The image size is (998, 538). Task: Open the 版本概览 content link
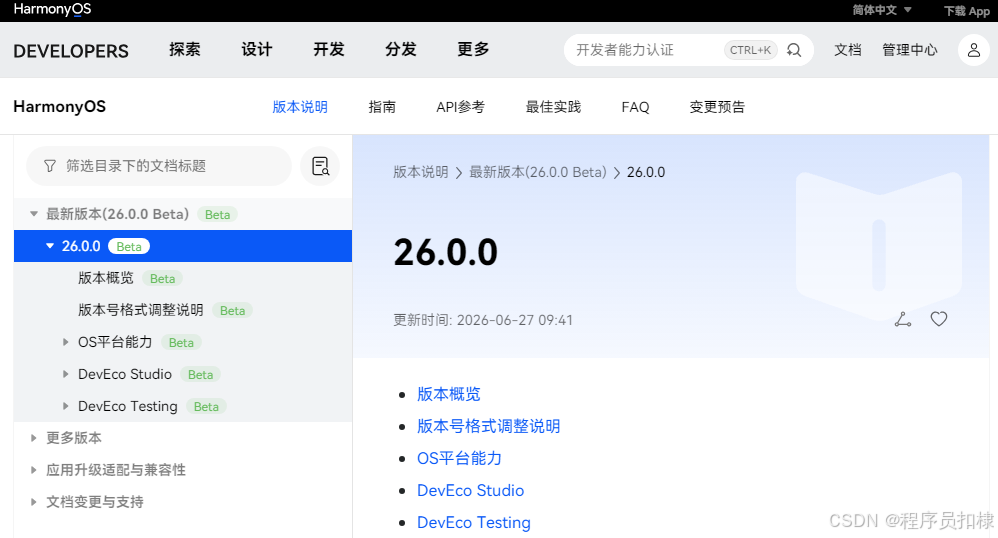point(449,394)
